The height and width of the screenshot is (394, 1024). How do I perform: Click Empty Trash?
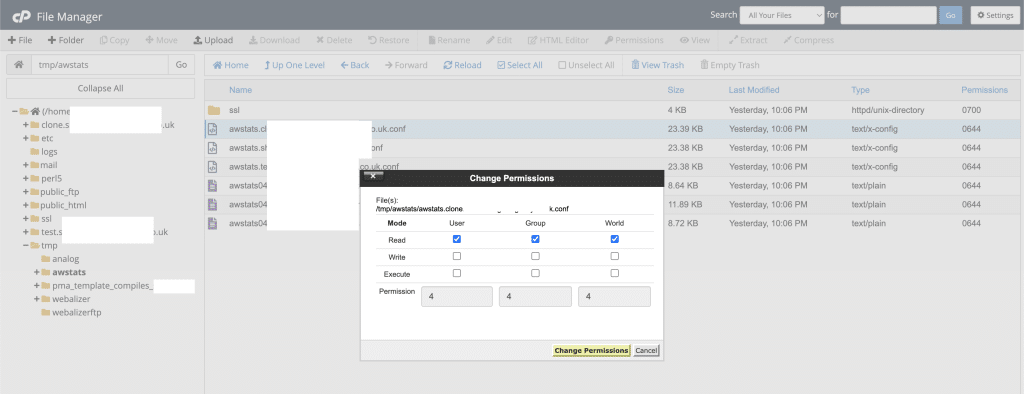tap(729, 65)
